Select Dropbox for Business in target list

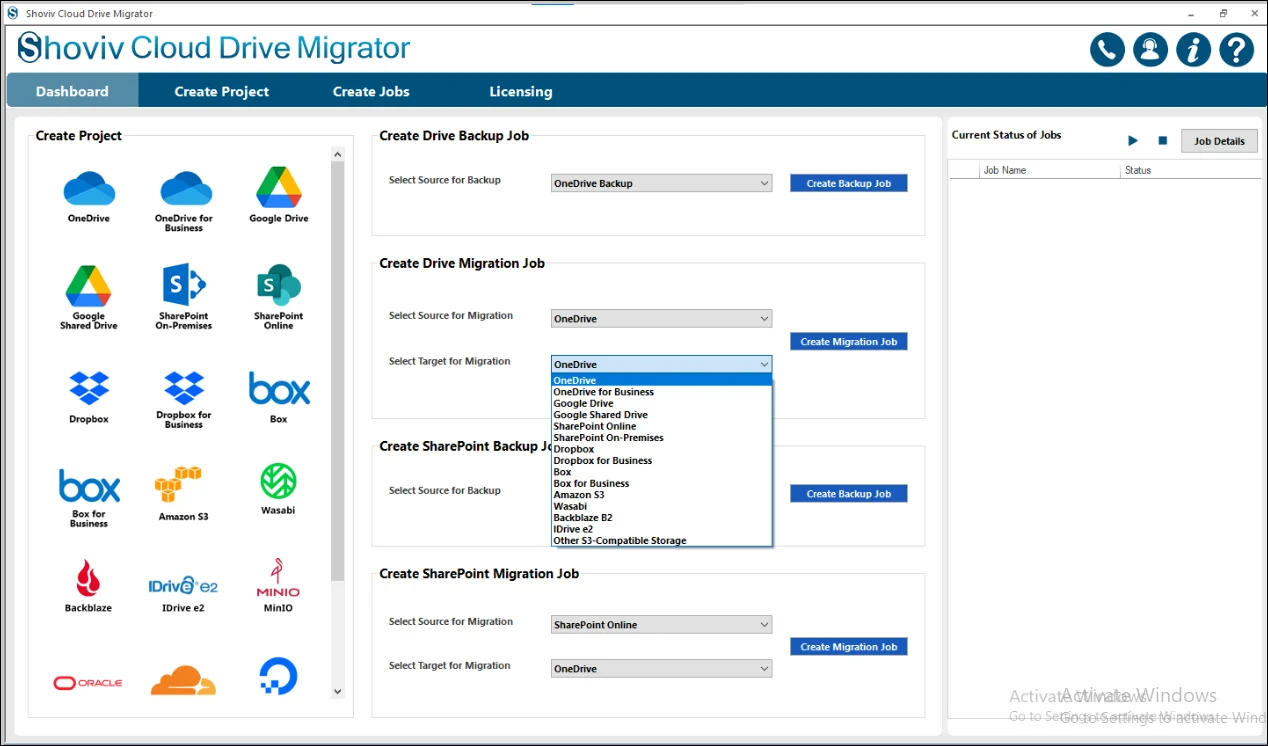pyautogui.click(x=661, y=461)
